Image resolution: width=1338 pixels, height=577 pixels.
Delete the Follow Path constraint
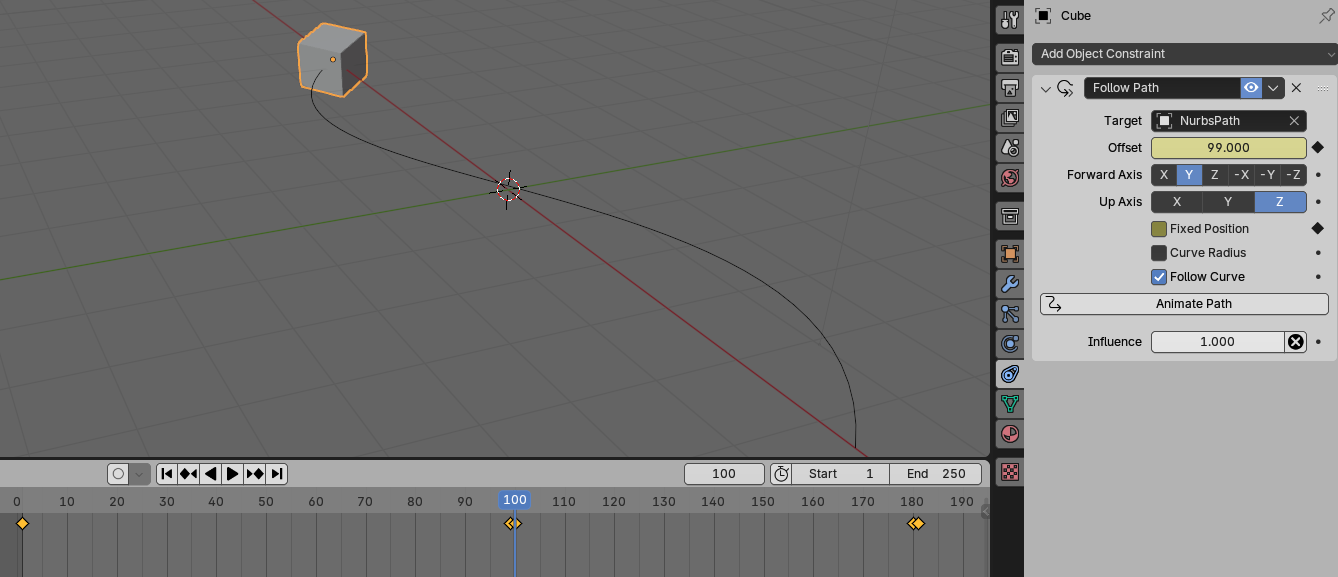[x=1296, y=88]
